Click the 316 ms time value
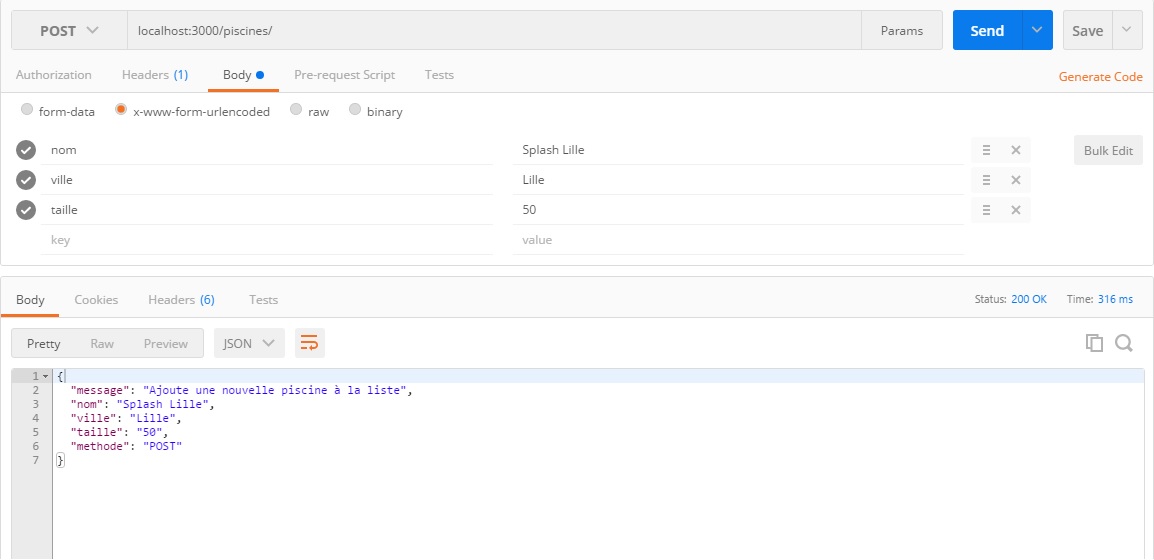 point(1115,300)
